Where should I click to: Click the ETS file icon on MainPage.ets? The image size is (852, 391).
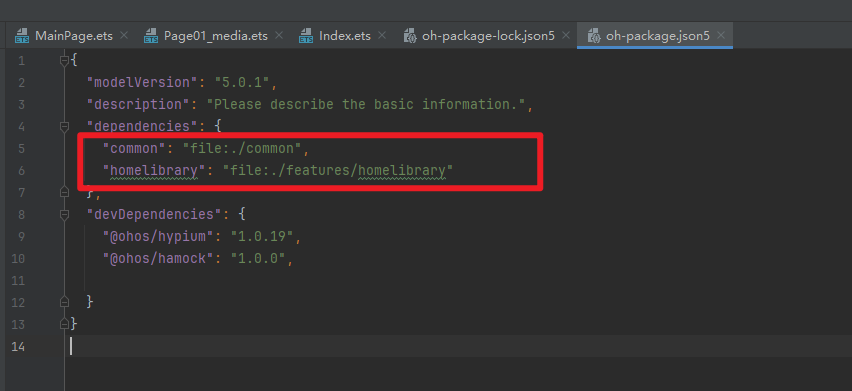[22, 36]
